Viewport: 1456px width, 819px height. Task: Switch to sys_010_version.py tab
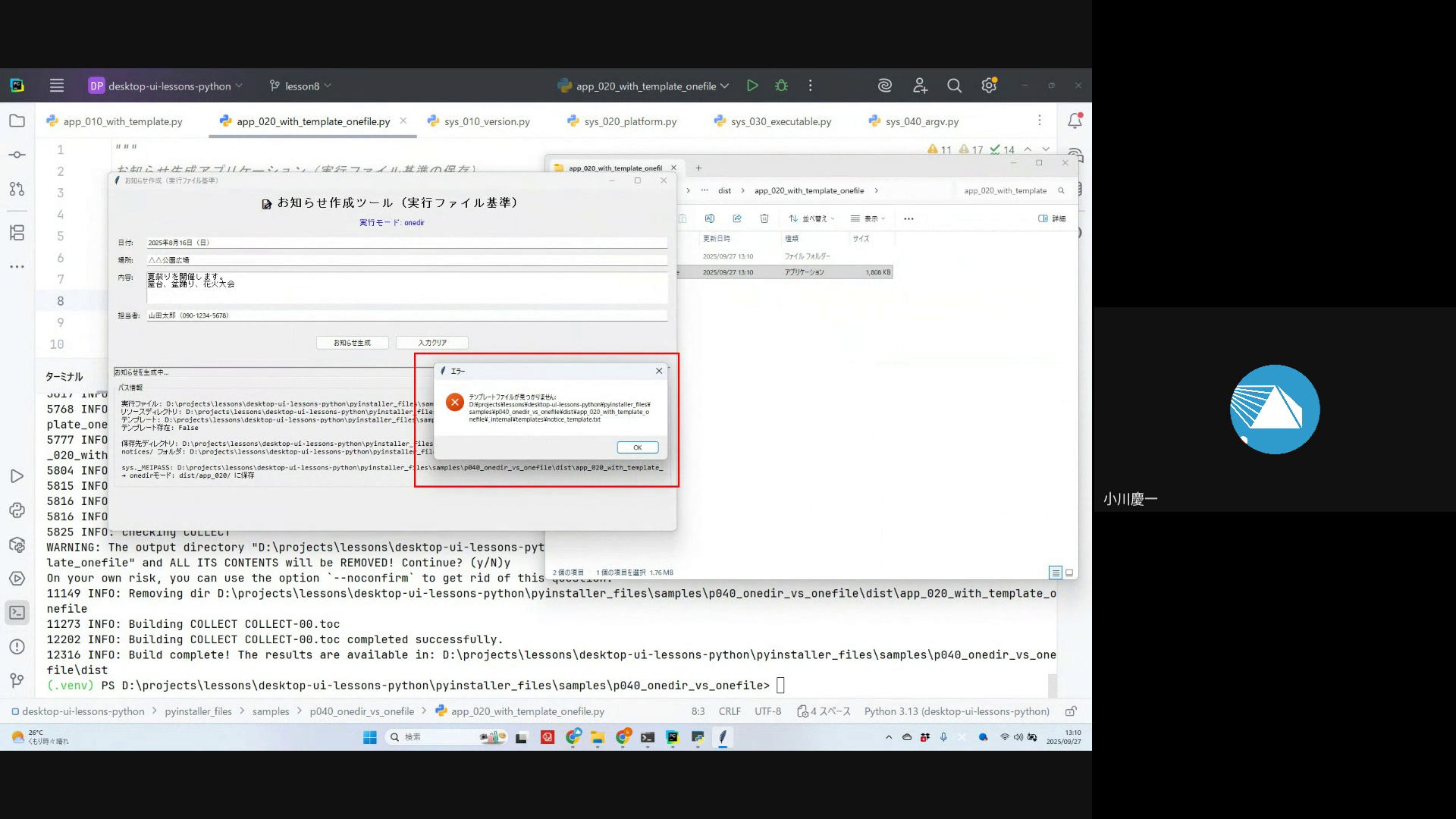click(486, 121)
